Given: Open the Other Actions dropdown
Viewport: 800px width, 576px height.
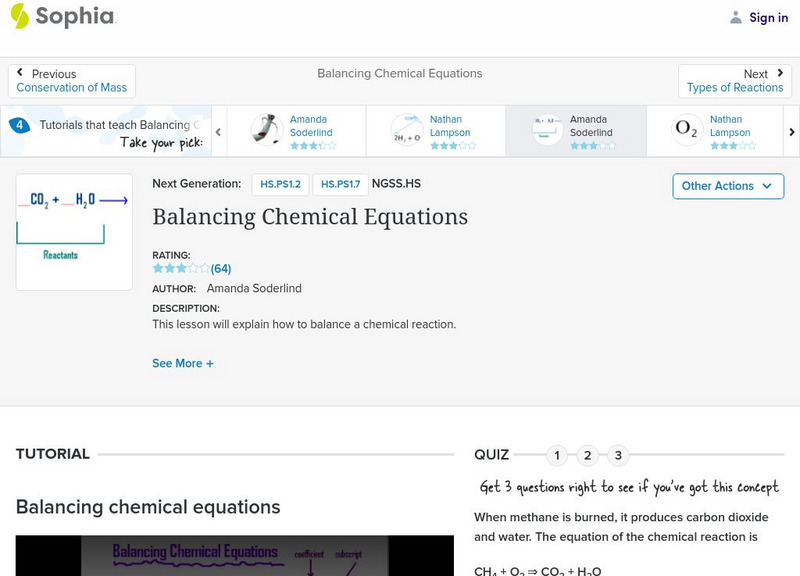Looking at the screenshot, I should tap(726, 186).
